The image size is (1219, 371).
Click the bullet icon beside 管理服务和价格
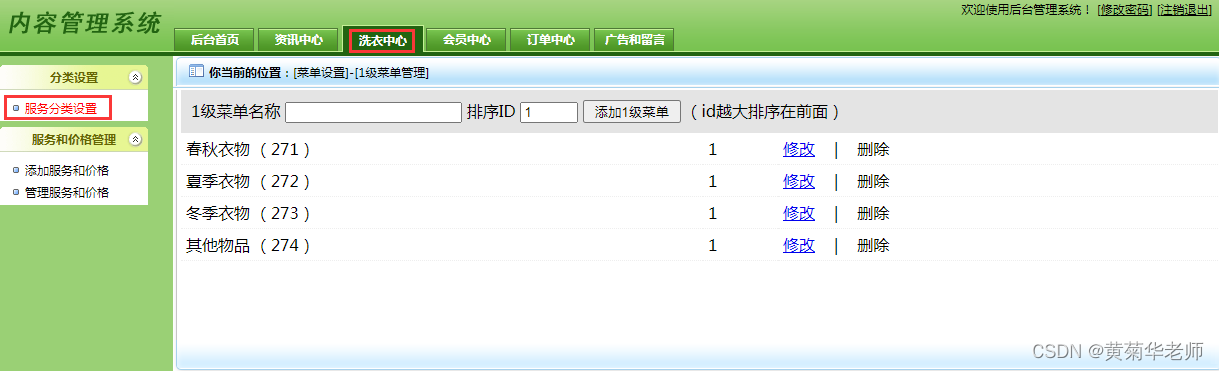tap(15, 192)
